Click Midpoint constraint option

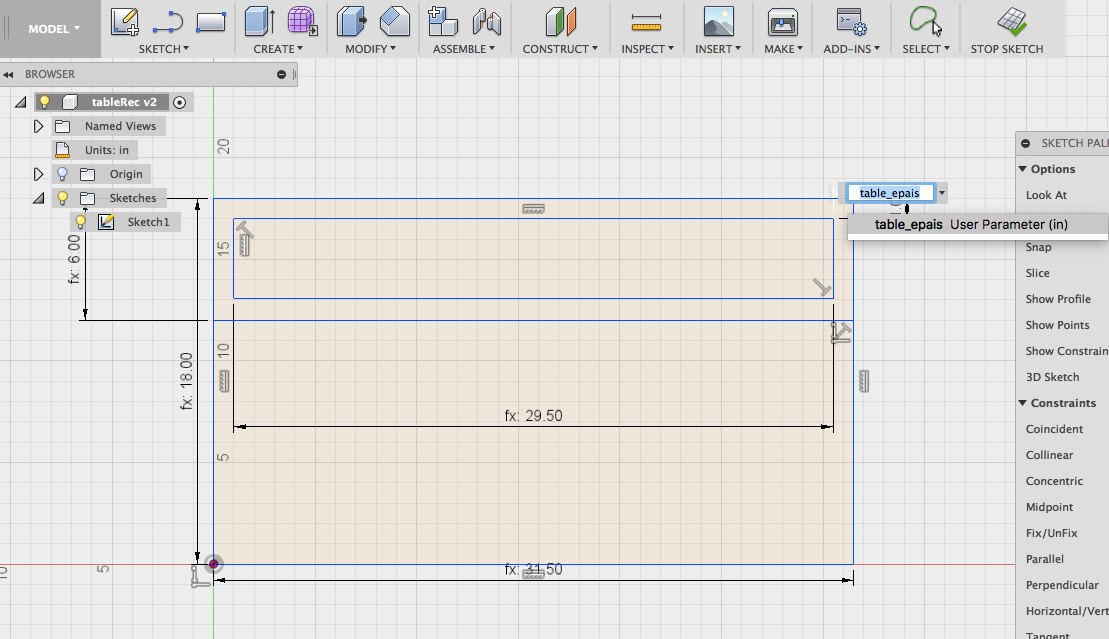1049,507
